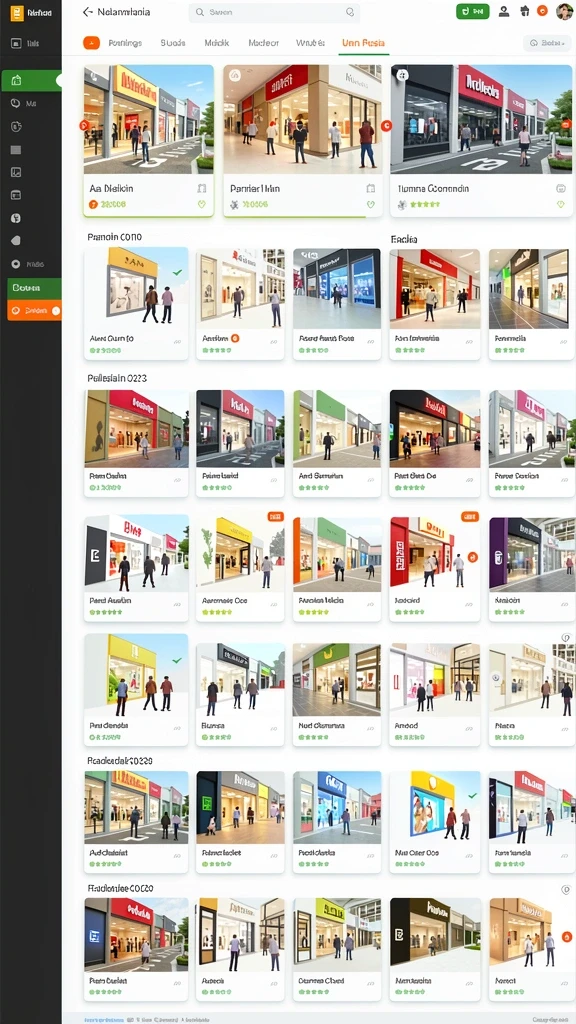This screenshot has width=576, height=1024.
Task: Click the green button in top bar
Action: point(472,11)
